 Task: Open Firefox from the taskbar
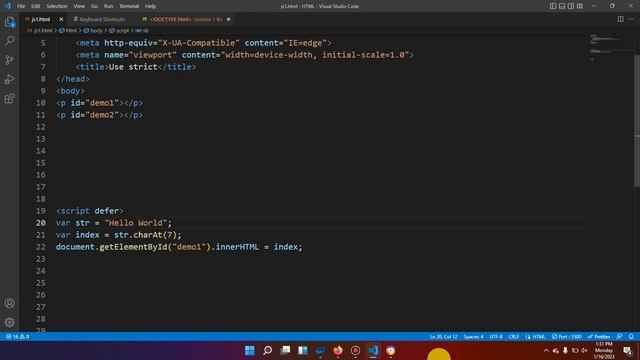click(x=338, y=350)
